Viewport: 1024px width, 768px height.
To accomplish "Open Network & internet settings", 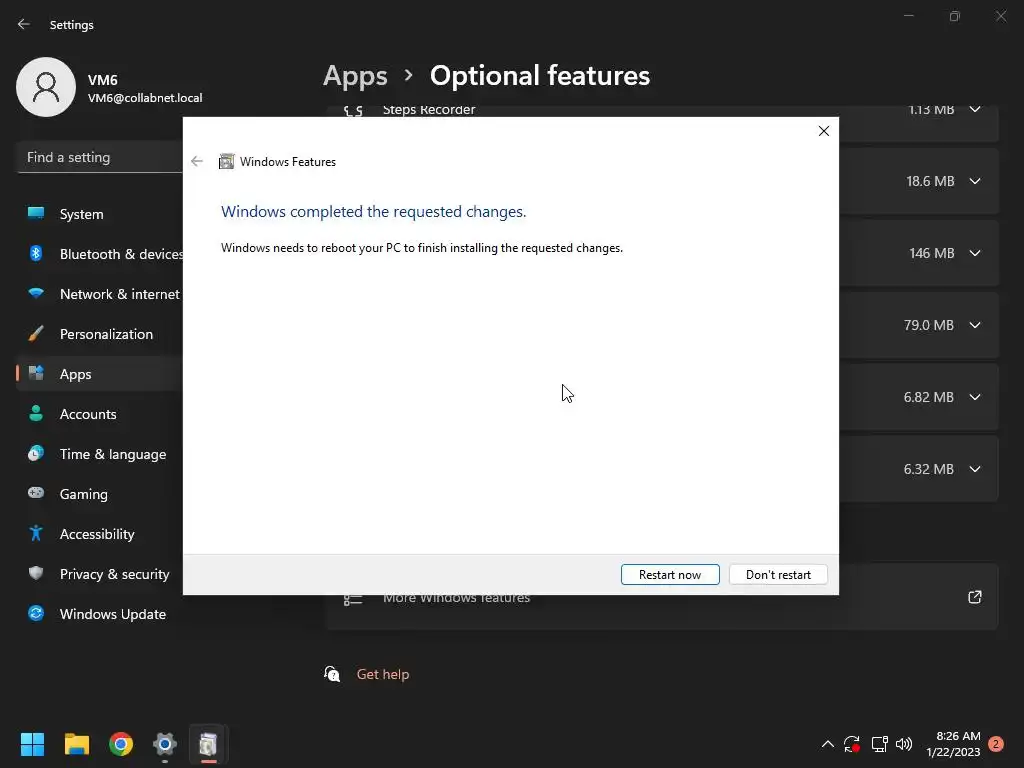I will 99,294.
